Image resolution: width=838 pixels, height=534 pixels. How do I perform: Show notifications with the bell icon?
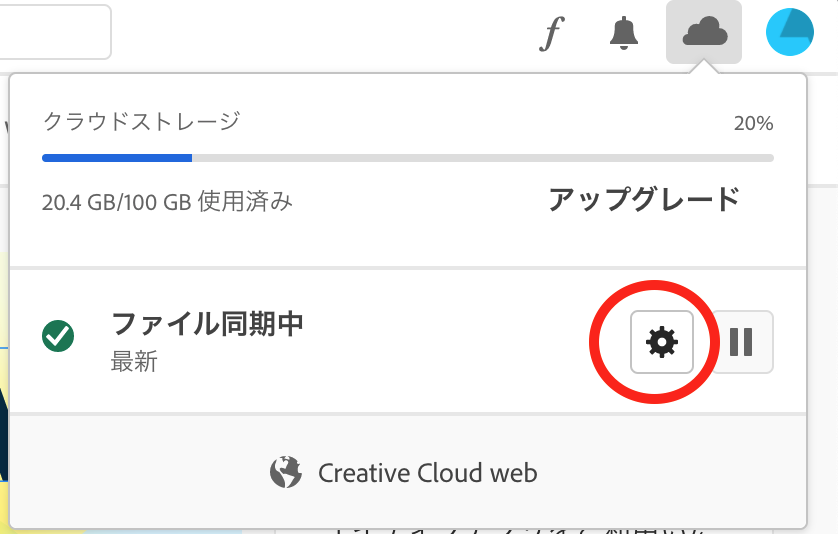(624, 33)
